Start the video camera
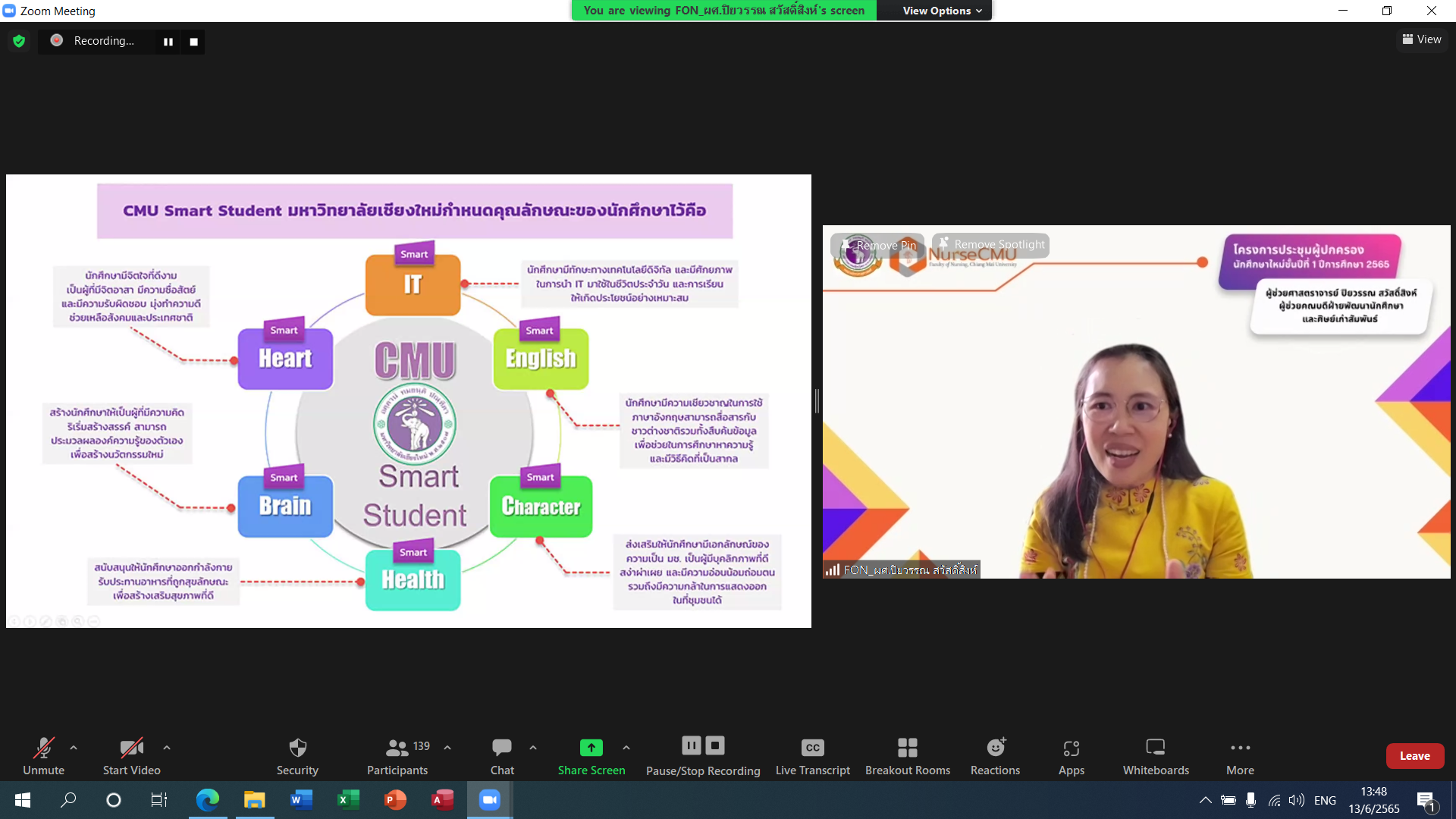 point(132,756)
